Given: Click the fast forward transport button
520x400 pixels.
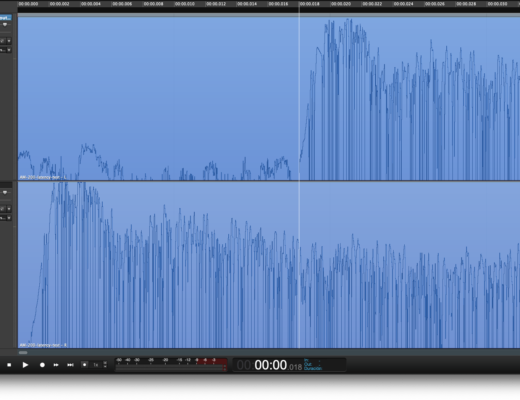Looking at the screenshot, I should tap(56, 365).
